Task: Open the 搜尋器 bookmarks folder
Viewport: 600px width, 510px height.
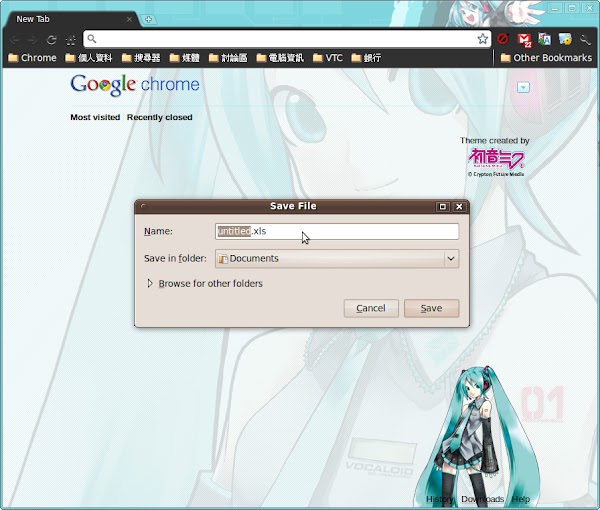Action: tap(141, 58)
